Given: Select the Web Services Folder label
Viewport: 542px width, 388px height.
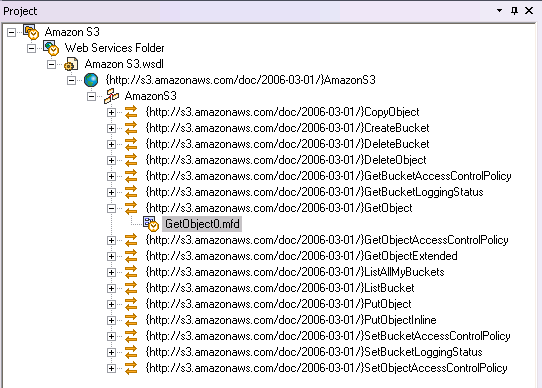Looking at the screenshot, I should click(x=114, y=48).
